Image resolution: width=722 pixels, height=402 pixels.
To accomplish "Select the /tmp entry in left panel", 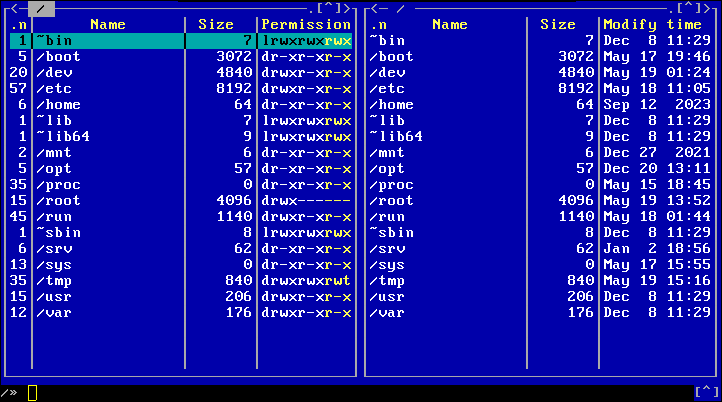I will pos(54,281).
